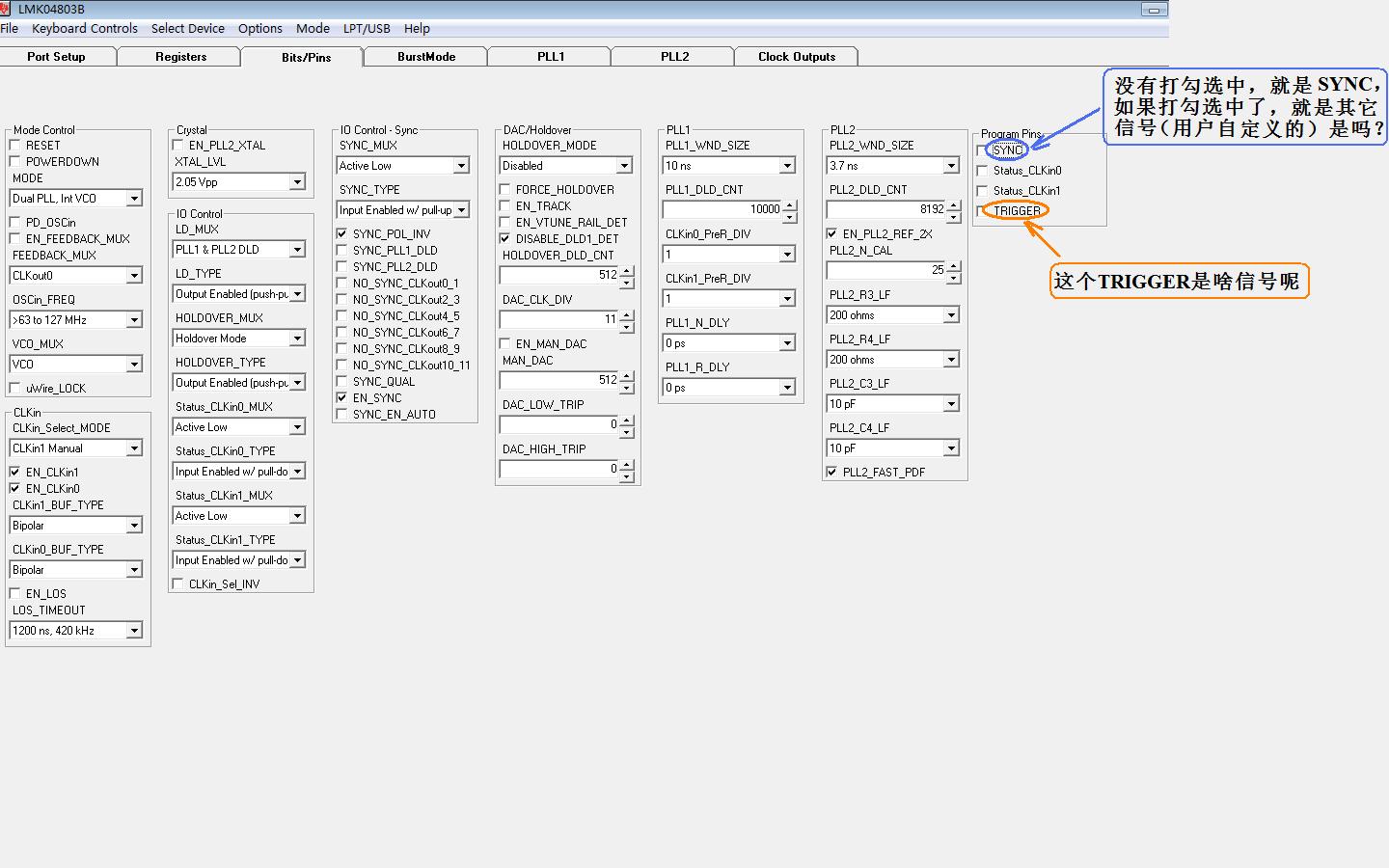Toggle the CLKin_Sel_INV checkbox

tap(178, 584)
